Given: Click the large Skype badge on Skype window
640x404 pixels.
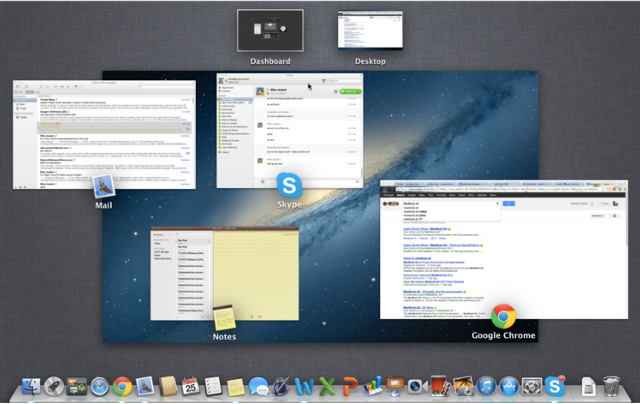Looking at the screenshot, I should [289, 185].
